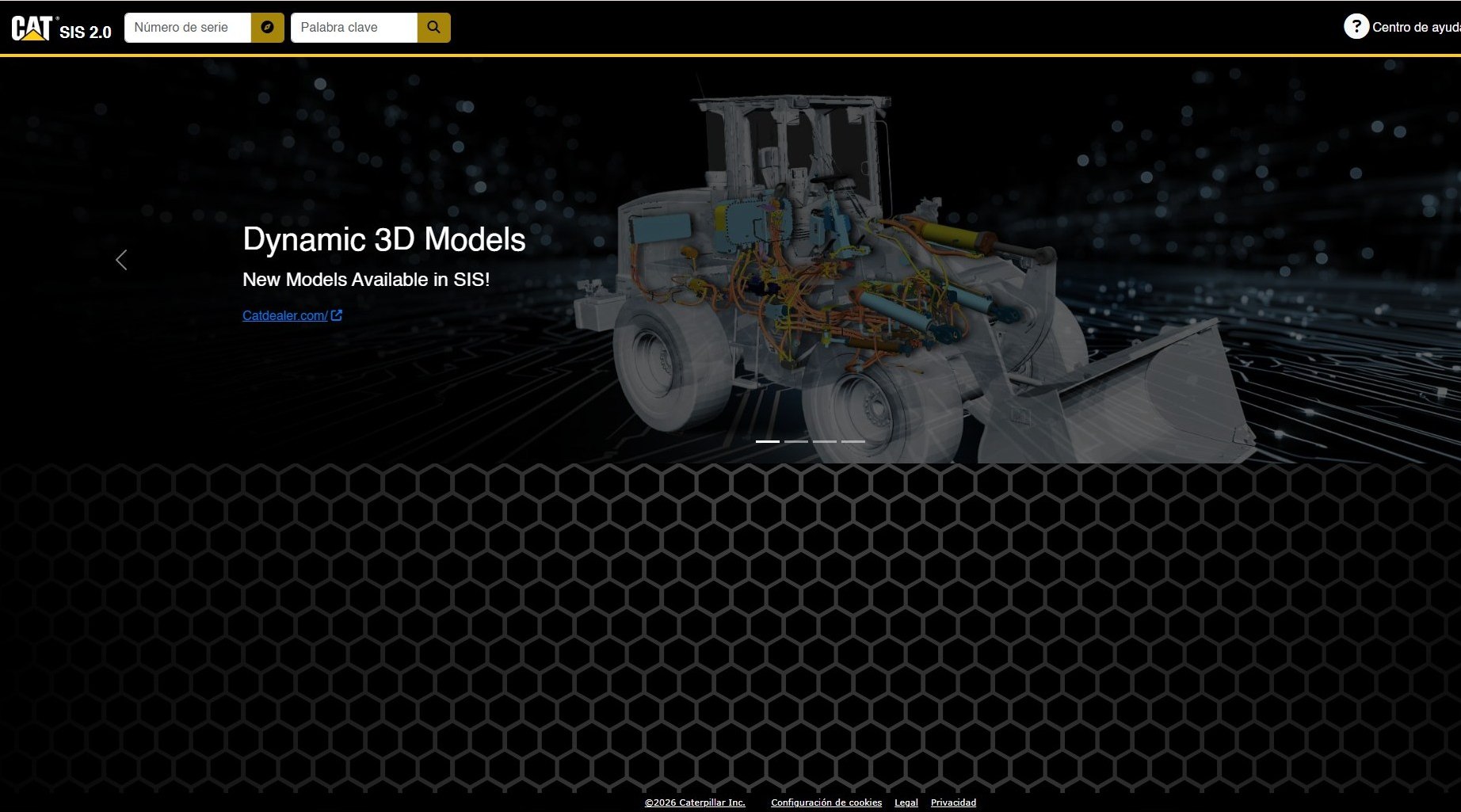Switch to the third carousel slide indicator
Image resolution: width=1461 pixels, height=812 pixels.
[x=825, y=441]
